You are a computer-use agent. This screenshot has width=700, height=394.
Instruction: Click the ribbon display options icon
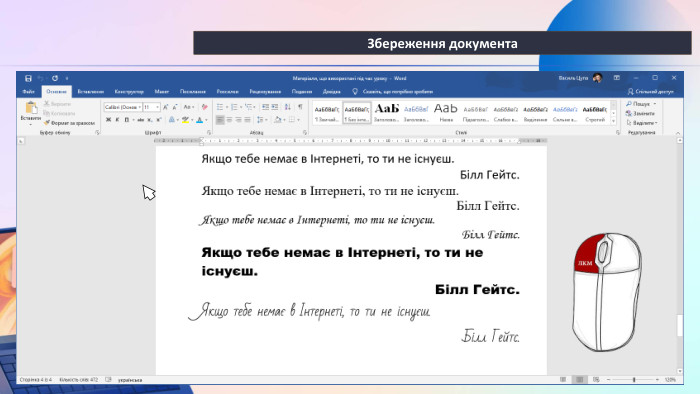617,78
